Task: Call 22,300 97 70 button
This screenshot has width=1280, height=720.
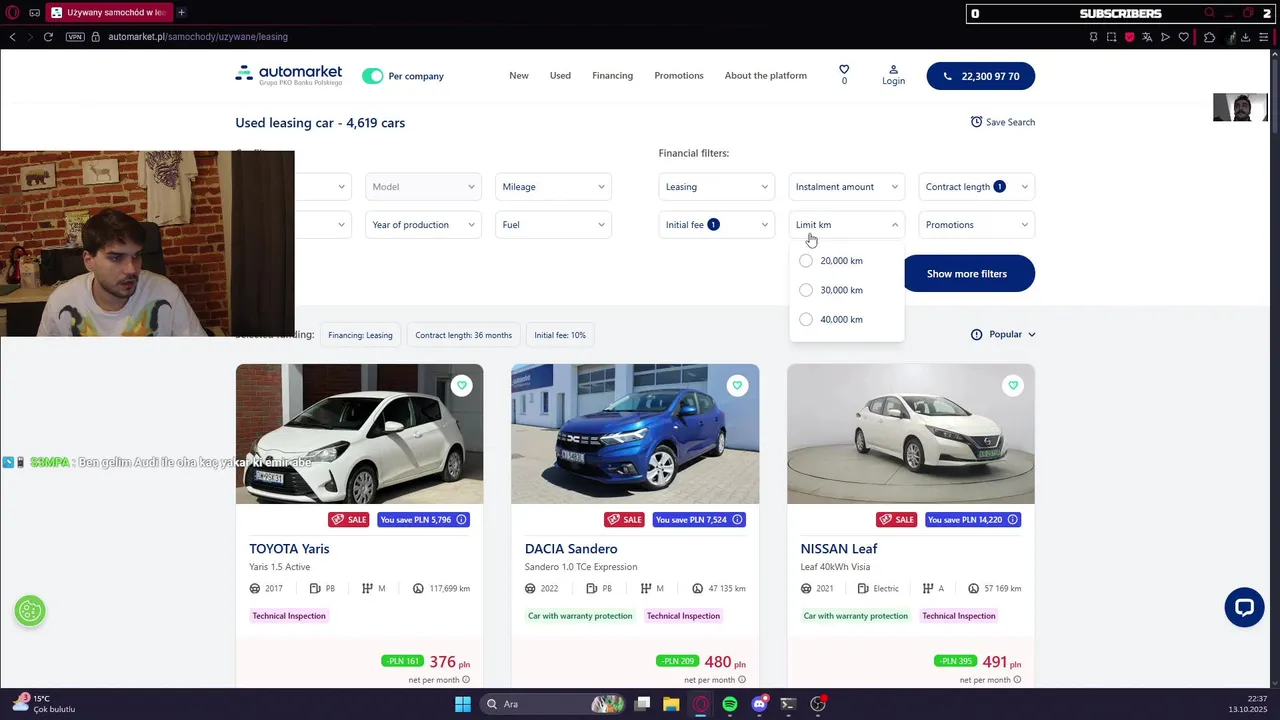Action: (x=981, y=76)
